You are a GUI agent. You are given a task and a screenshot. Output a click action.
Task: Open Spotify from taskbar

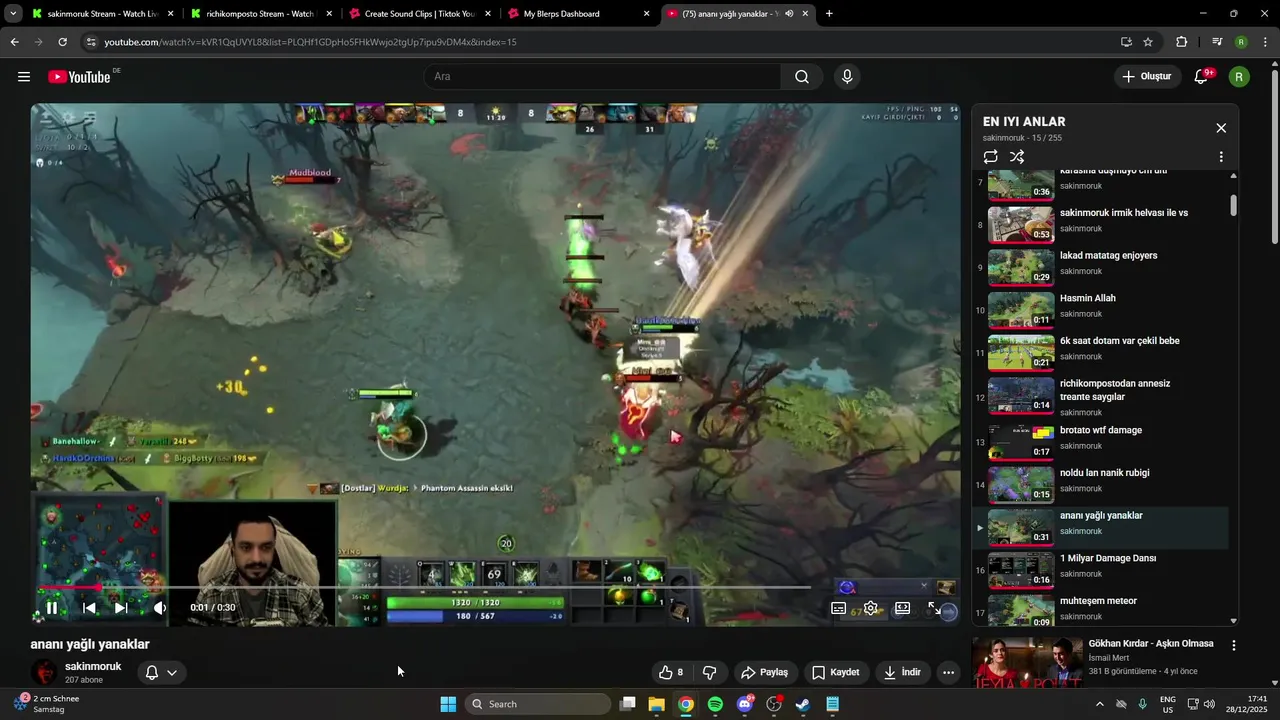715,704
